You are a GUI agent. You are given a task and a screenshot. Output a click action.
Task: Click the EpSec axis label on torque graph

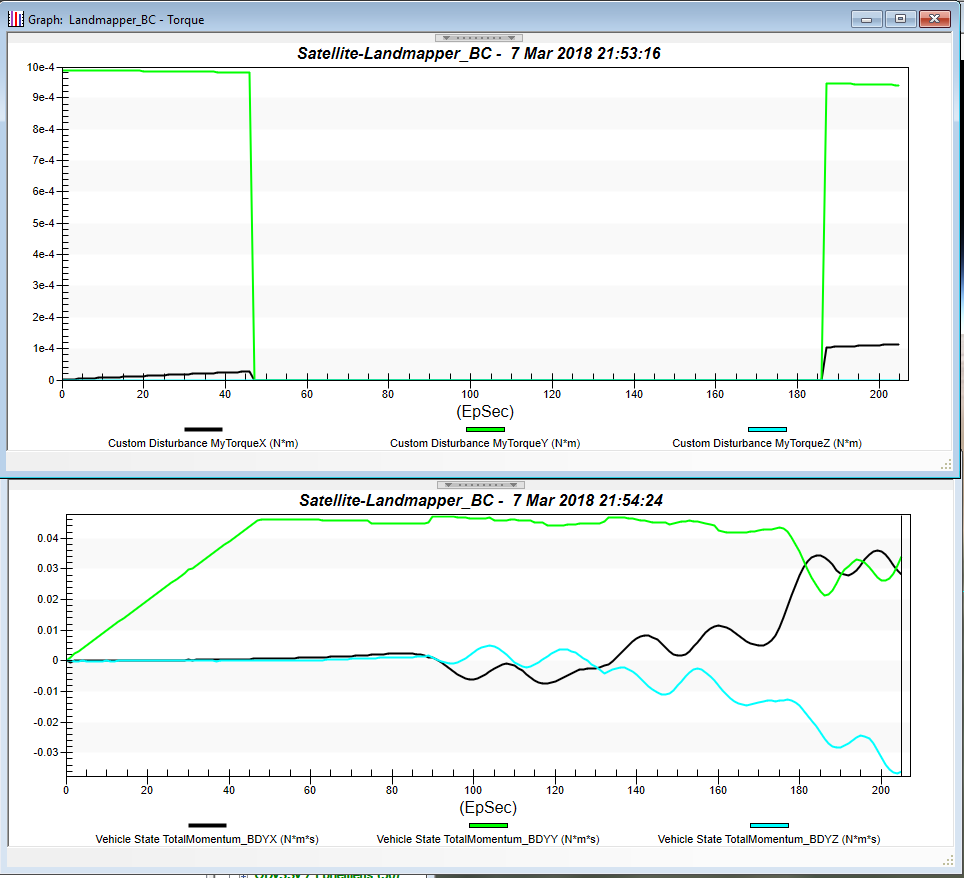(x=485, y=411)
